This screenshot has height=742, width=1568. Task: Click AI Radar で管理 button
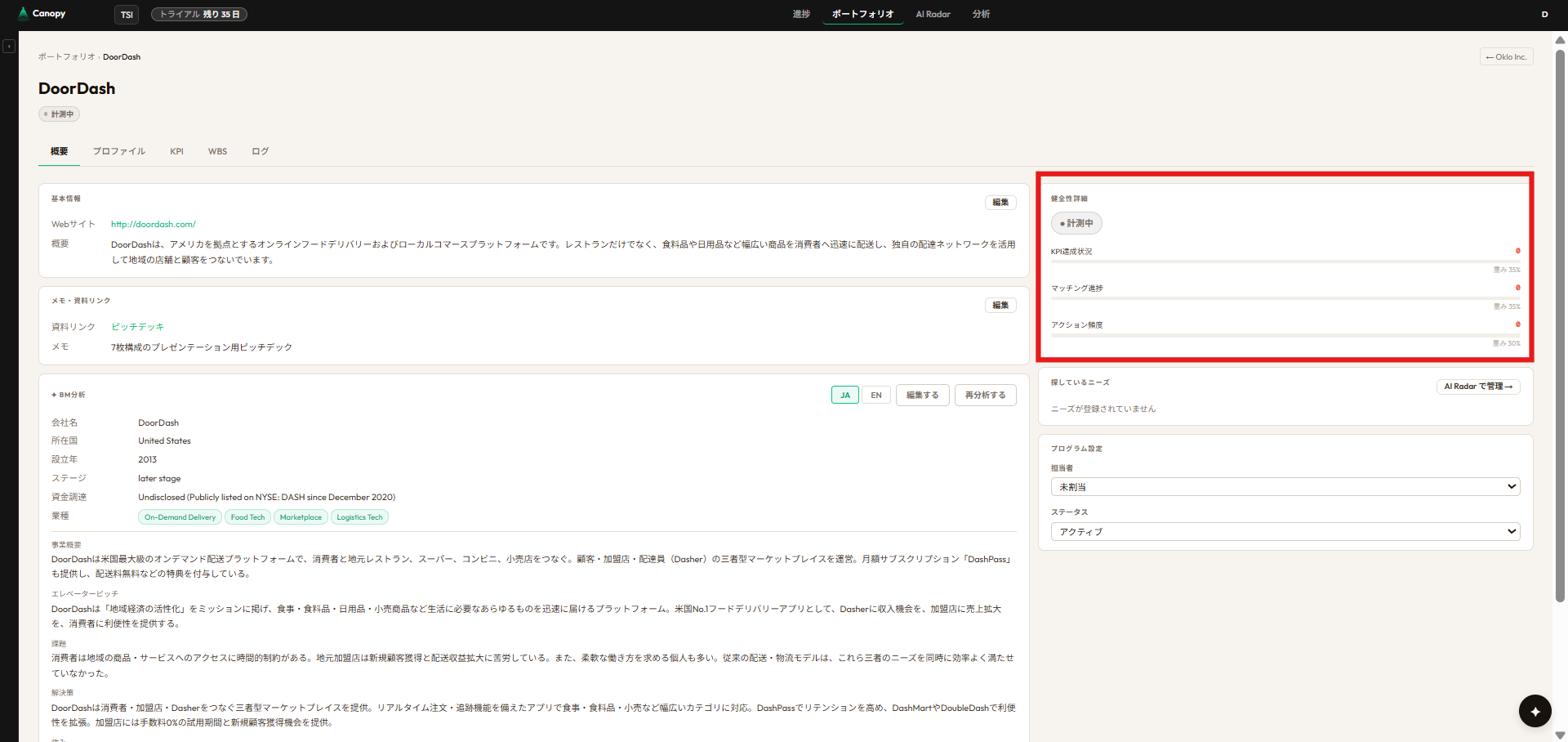pyautogui.click(x=1478, y=387)
